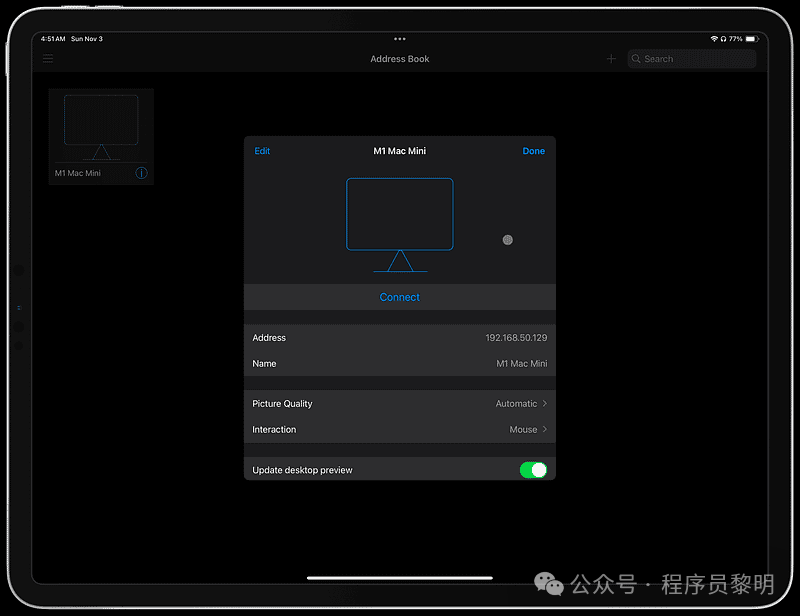Viewport: 800px width, 616px height.
Task: Select the Address row value 192.168.50.129
Action: click(x=516, y=338)
